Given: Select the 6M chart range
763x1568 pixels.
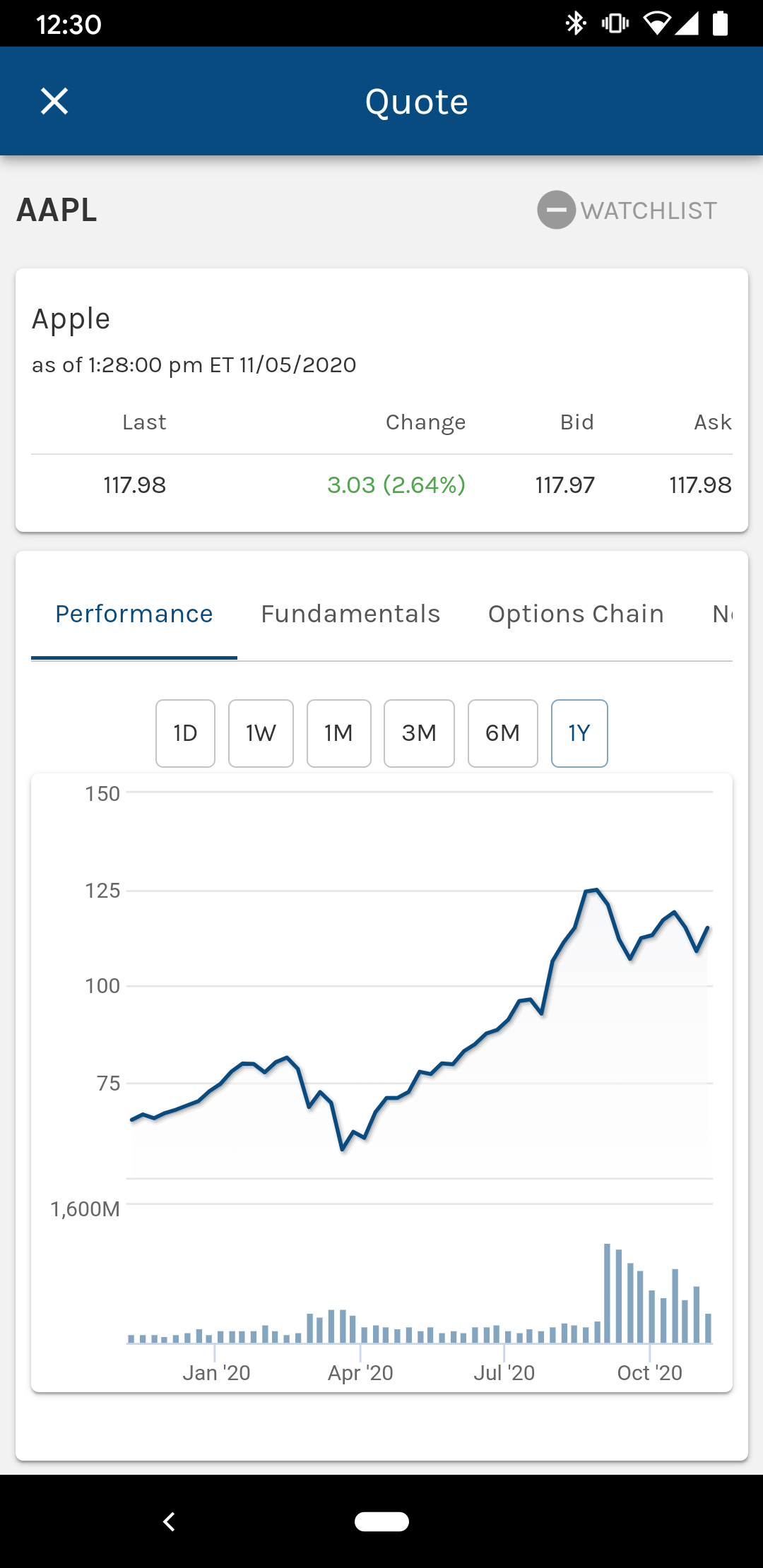Looking at the screenshot, I should click(502, 733).
